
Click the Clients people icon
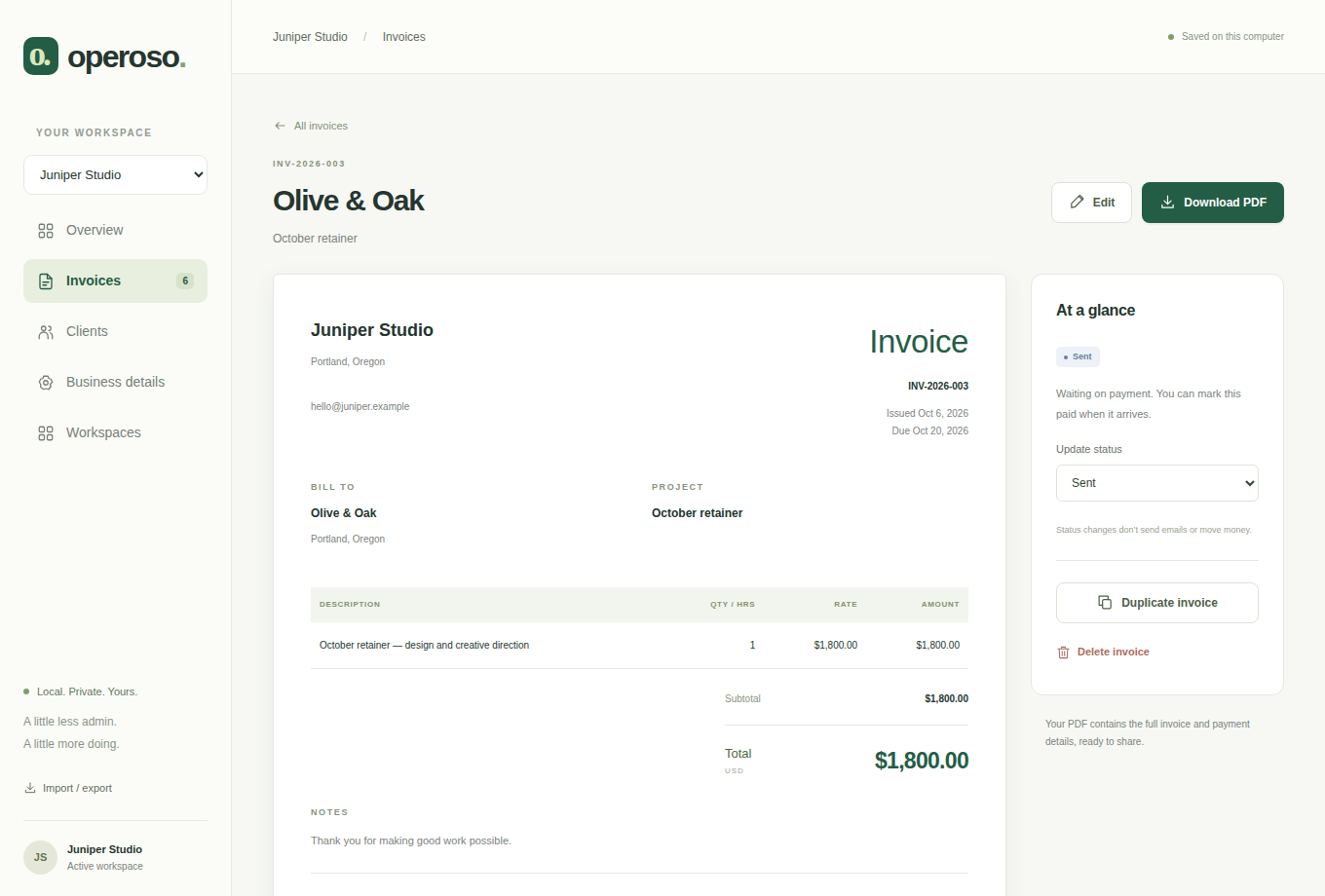click(46, 332)
